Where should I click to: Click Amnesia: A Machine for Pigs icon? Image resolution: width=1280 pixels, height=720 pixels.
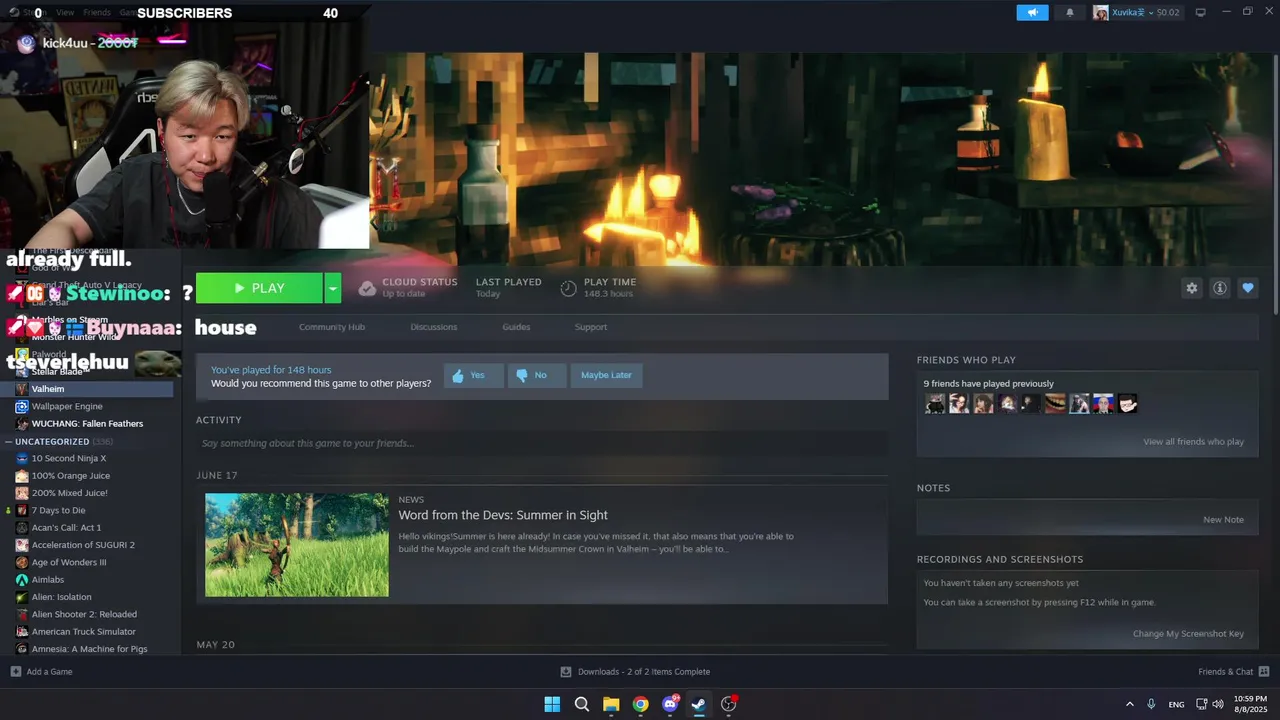point(22,649)
